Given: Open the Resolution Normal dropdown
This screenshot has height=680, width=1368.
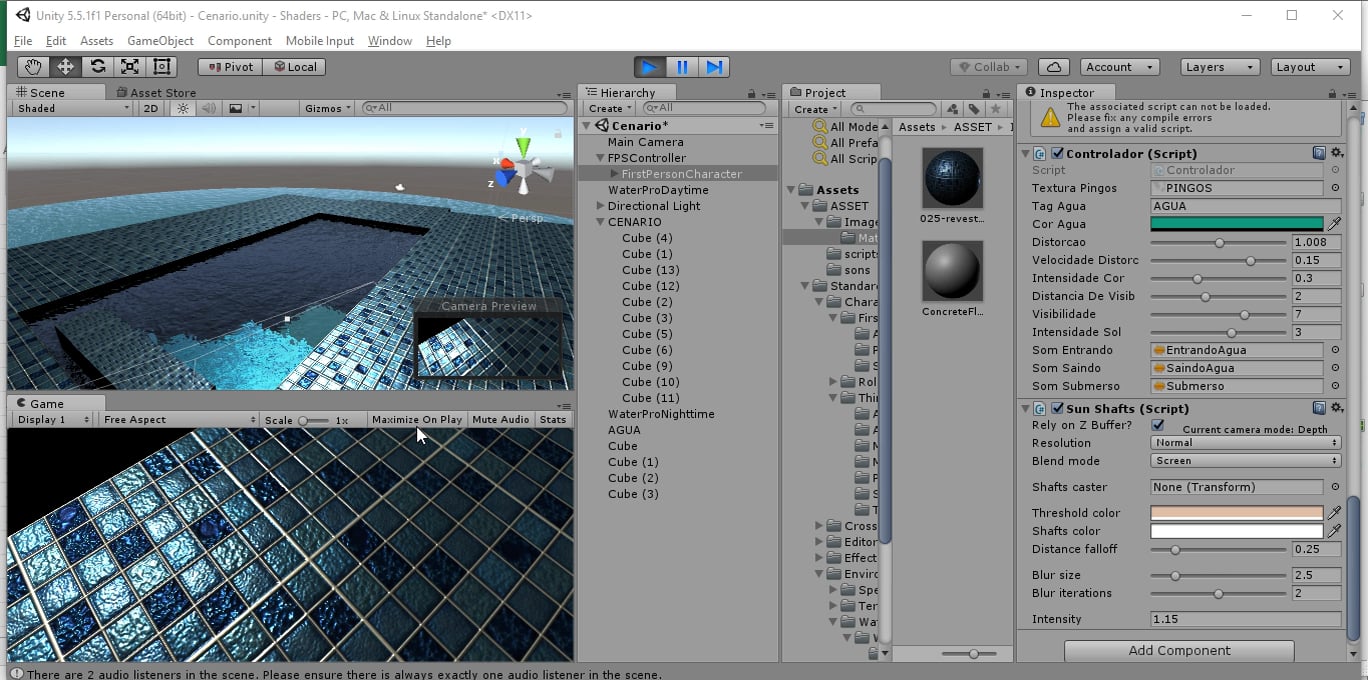Looking at the screenshot, I should 1246,443.
